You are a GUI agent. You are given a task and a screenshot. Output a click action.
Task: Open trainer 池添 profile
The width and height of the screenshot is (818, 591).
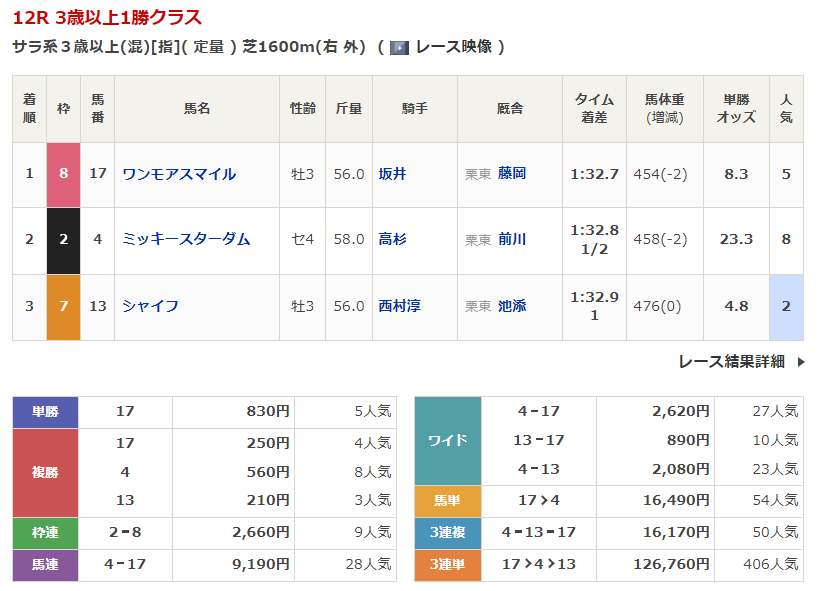[512, 306]
